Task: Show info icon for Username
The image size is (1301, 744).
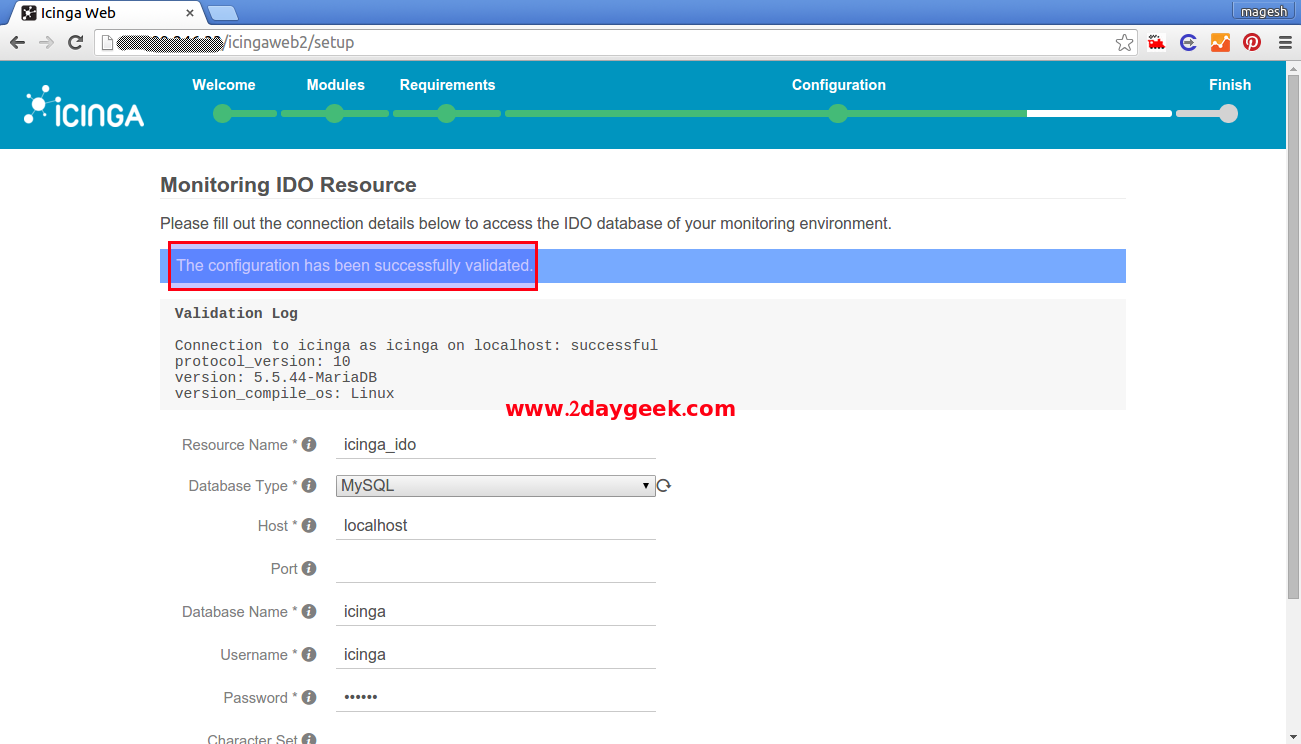Action: pos(309,654)
